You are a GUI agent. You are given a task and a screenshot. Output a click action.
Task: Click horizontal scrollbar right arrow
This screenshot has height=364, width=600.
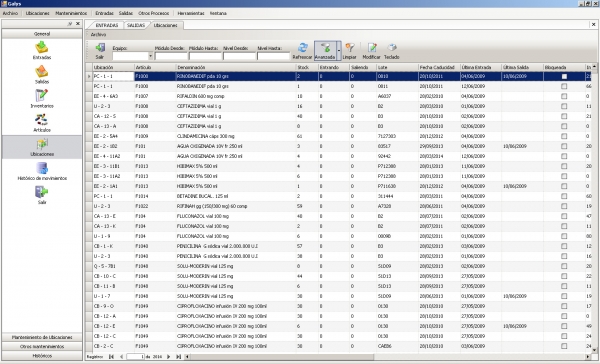588,357
